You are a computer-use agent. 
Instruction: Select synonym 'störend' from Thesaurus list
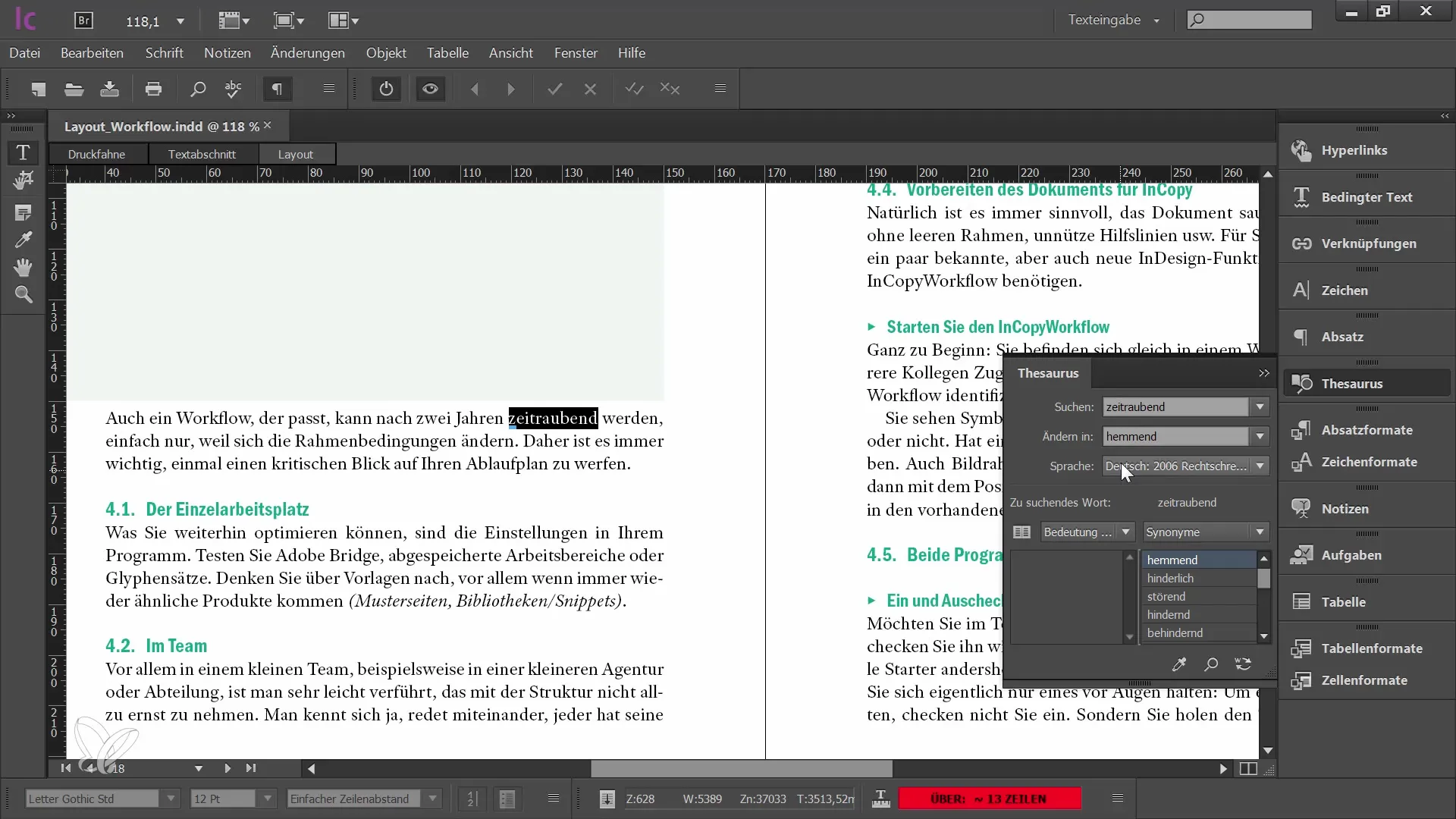(1166, 596)
